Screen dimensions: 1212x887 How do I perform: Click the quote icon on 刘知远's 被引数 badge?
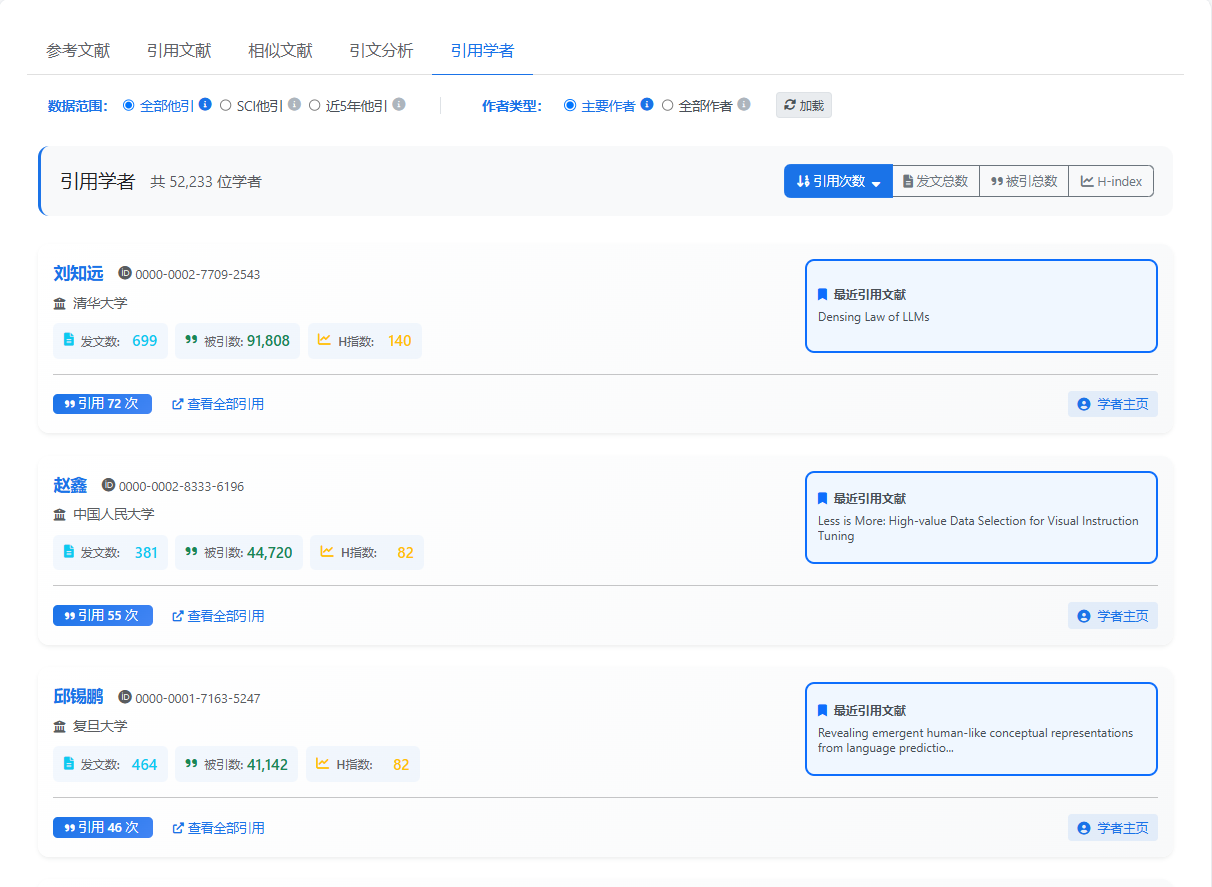pyautogui.click(x=190, y=340)
